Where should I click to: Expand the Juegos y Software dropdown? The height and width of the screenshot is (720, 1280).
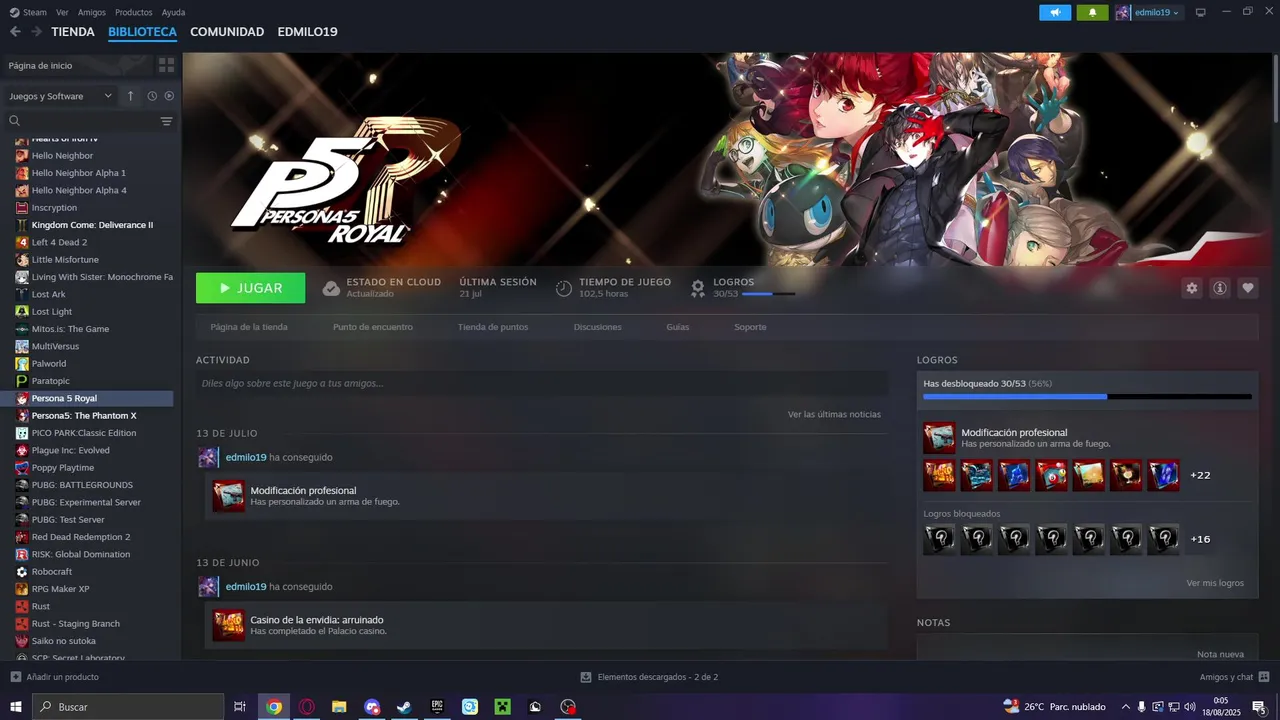point(61,96)
